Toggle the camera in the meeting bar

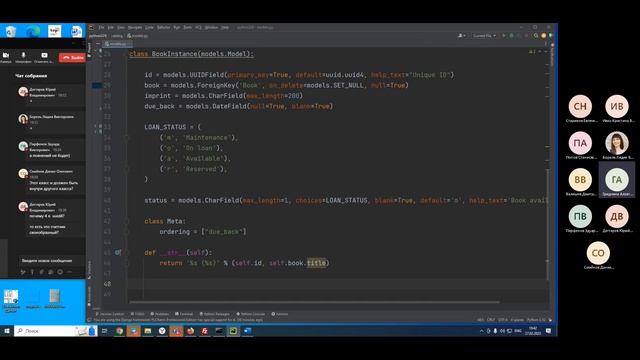6,55
